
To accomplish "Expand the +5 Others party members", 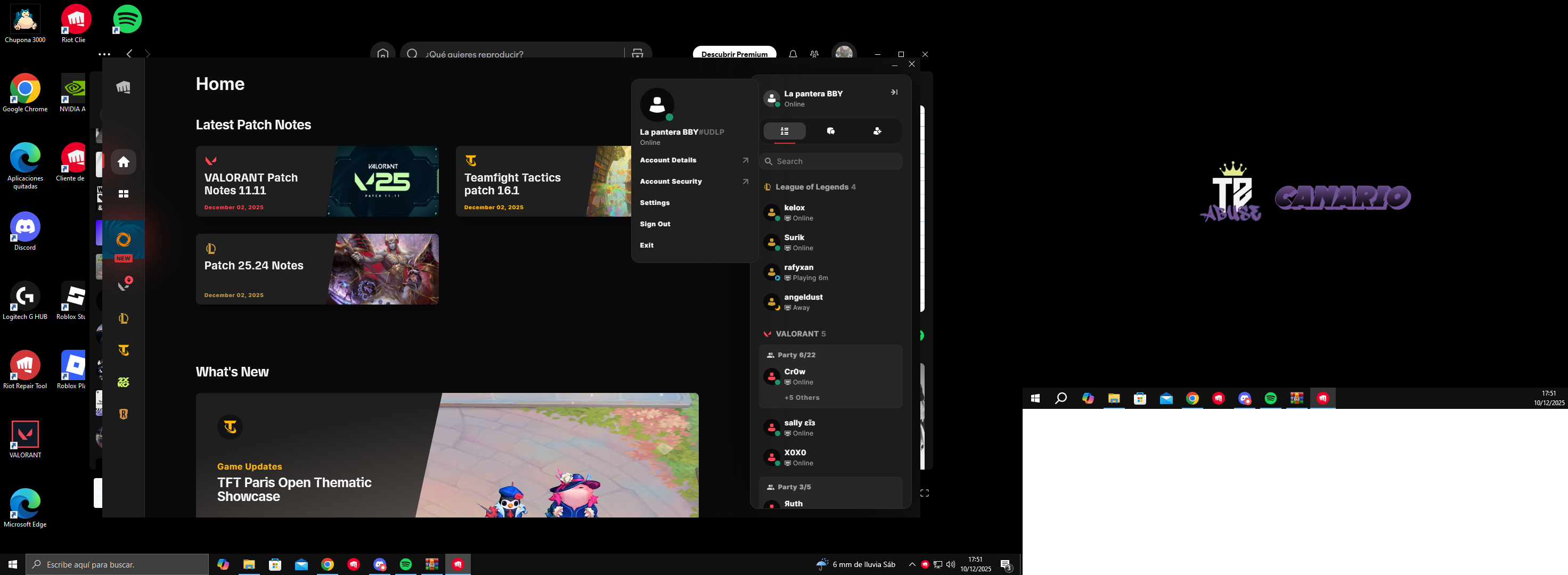I will pos(802,397).
